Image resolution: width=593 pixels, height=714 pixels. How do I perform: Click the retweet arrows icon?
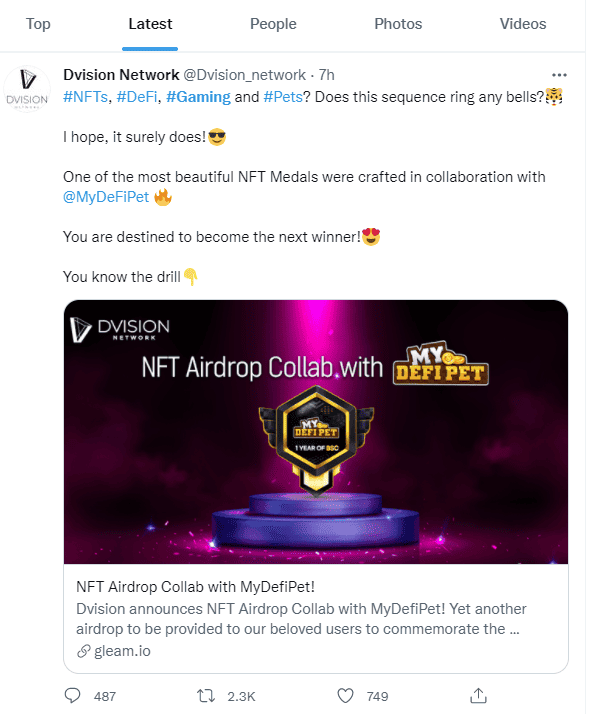pos(205,695)
